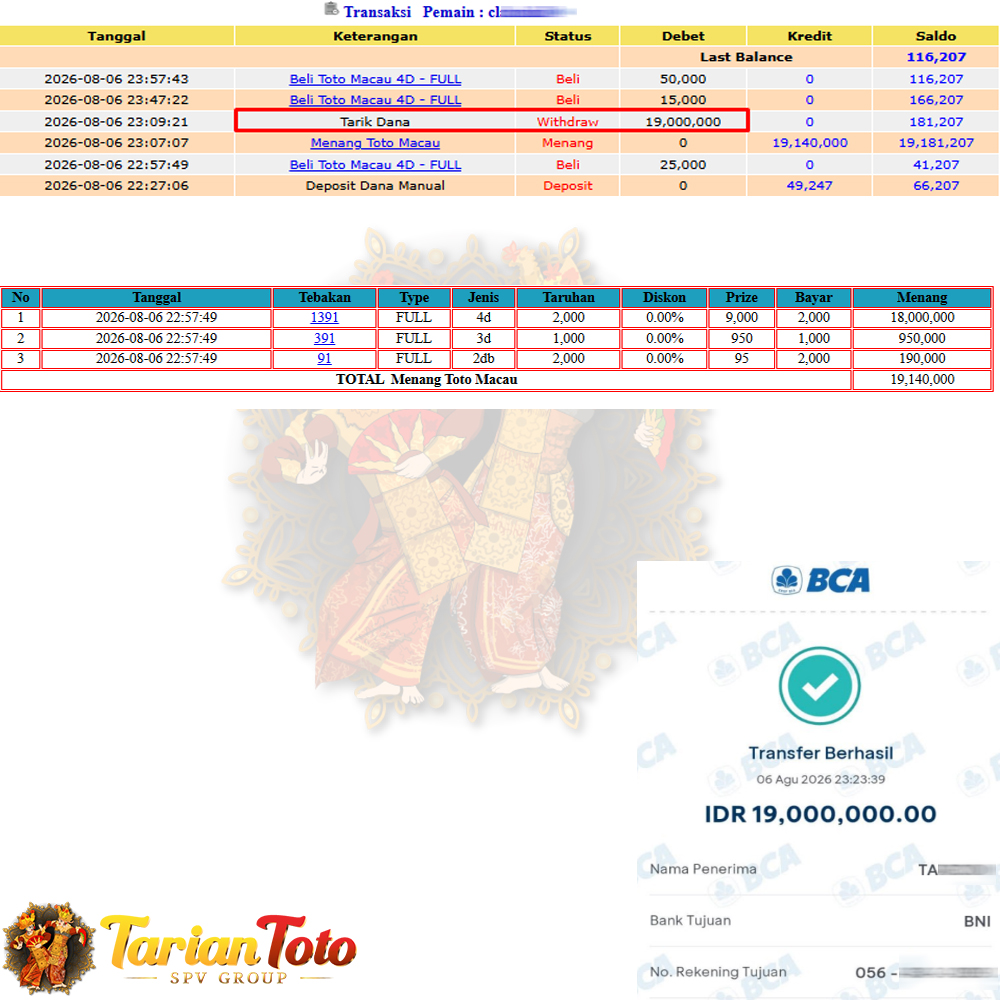
Task: Click the 25,000 debet amount
Action: [x=683, y=165]
